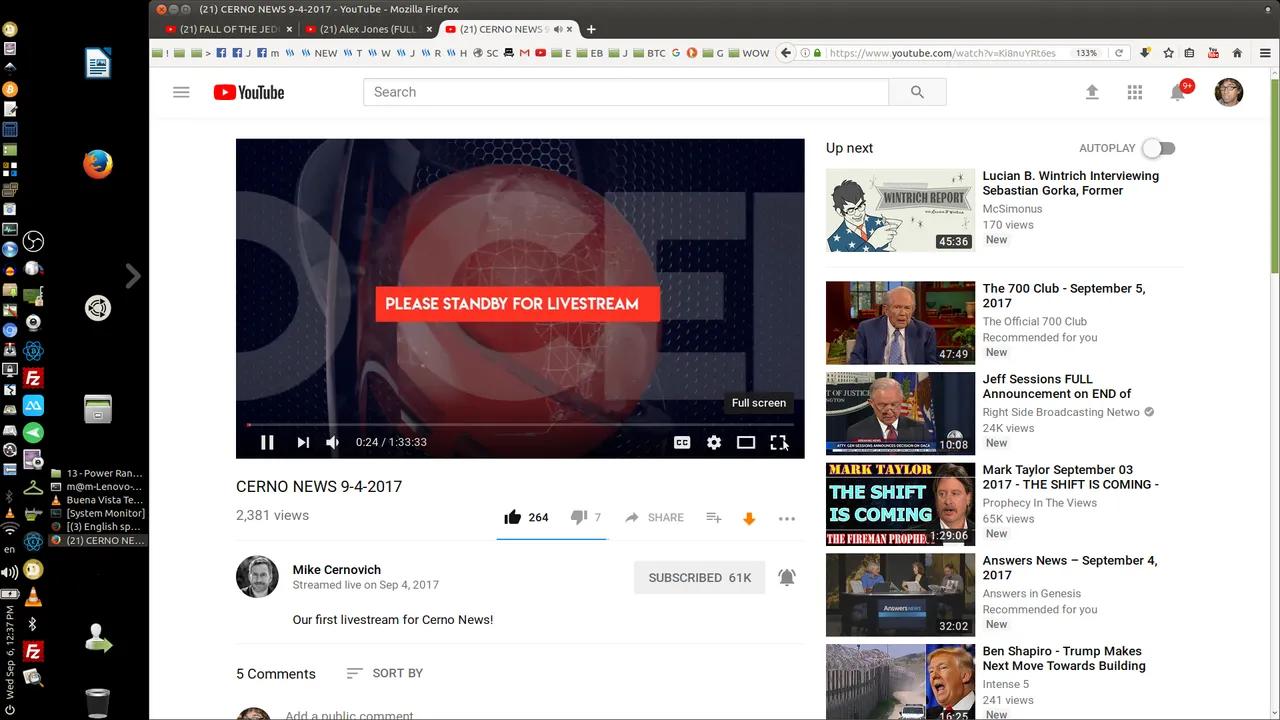Click the Mike Cernovich channel avatar
Viewport: 1280px width, 720px height.
pos(257,577)
